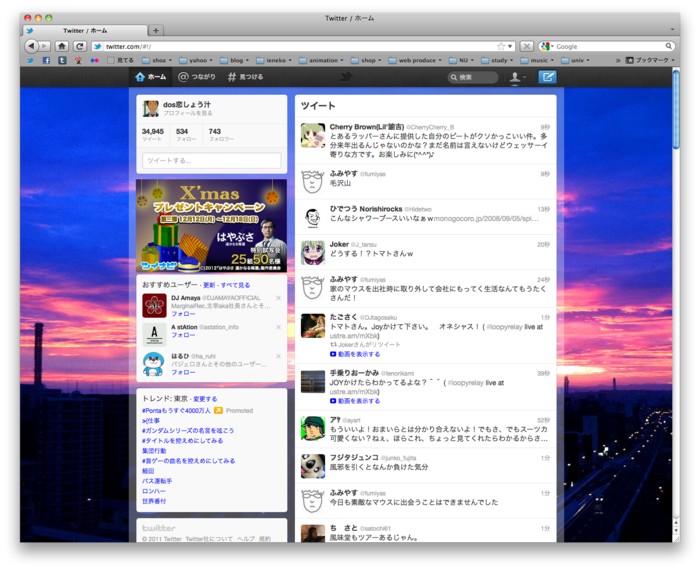Click たごさく's avatar photo

click(312, 325)
